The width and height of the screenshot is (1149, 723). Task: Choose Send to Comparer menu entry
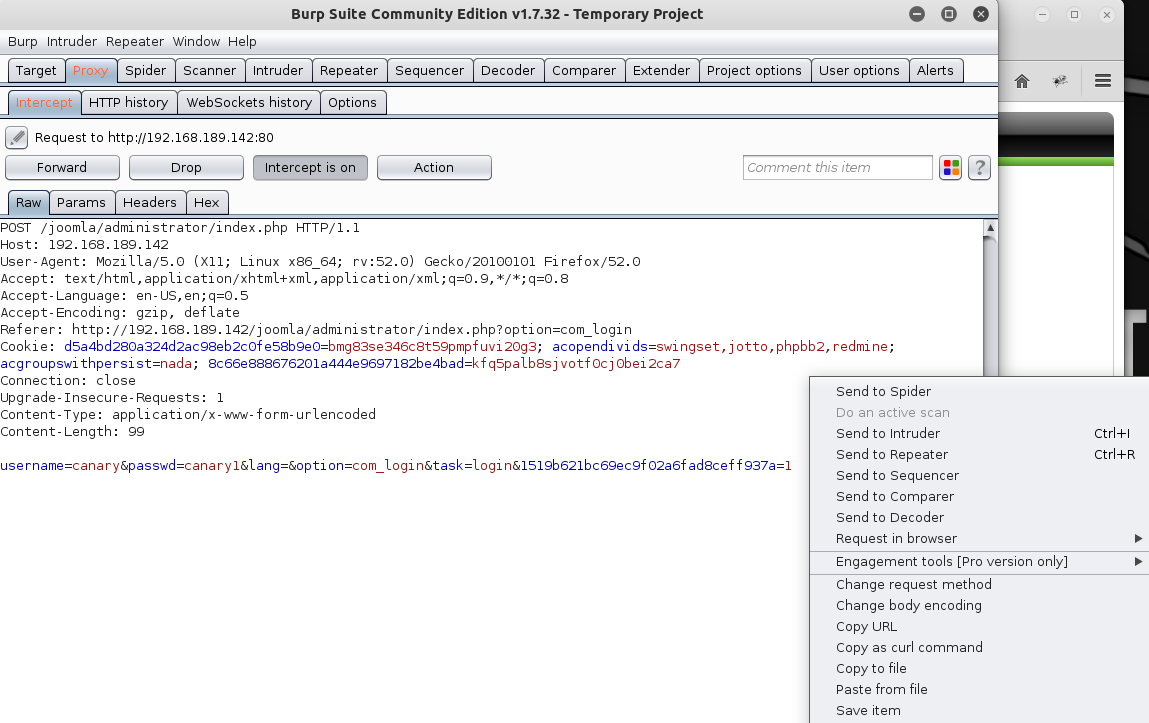(x=979, y=497)
